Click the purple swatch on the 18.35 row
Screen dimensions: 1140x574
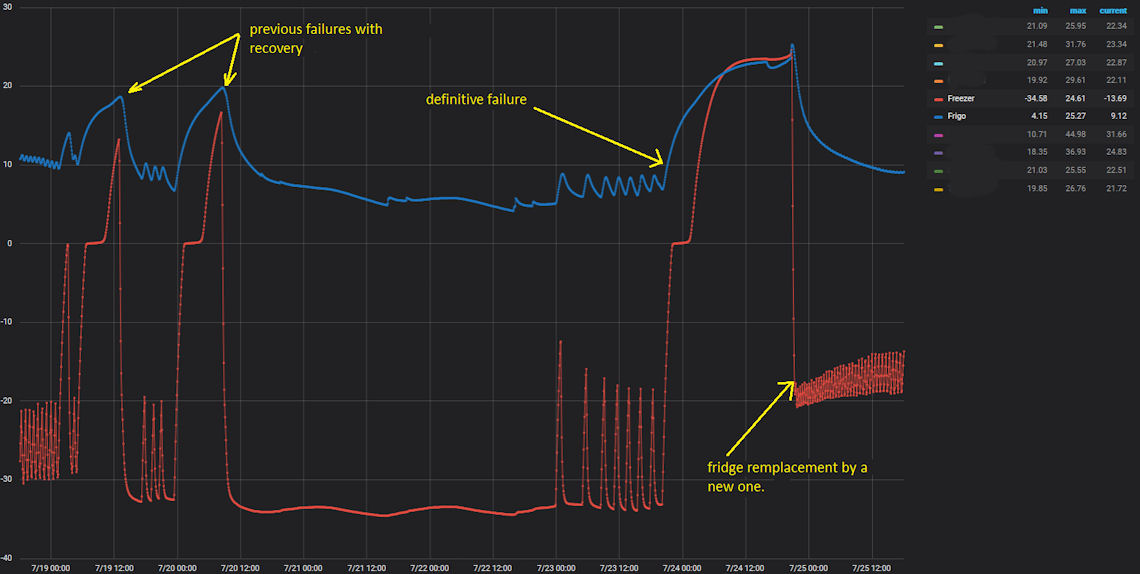click(938, 153)
